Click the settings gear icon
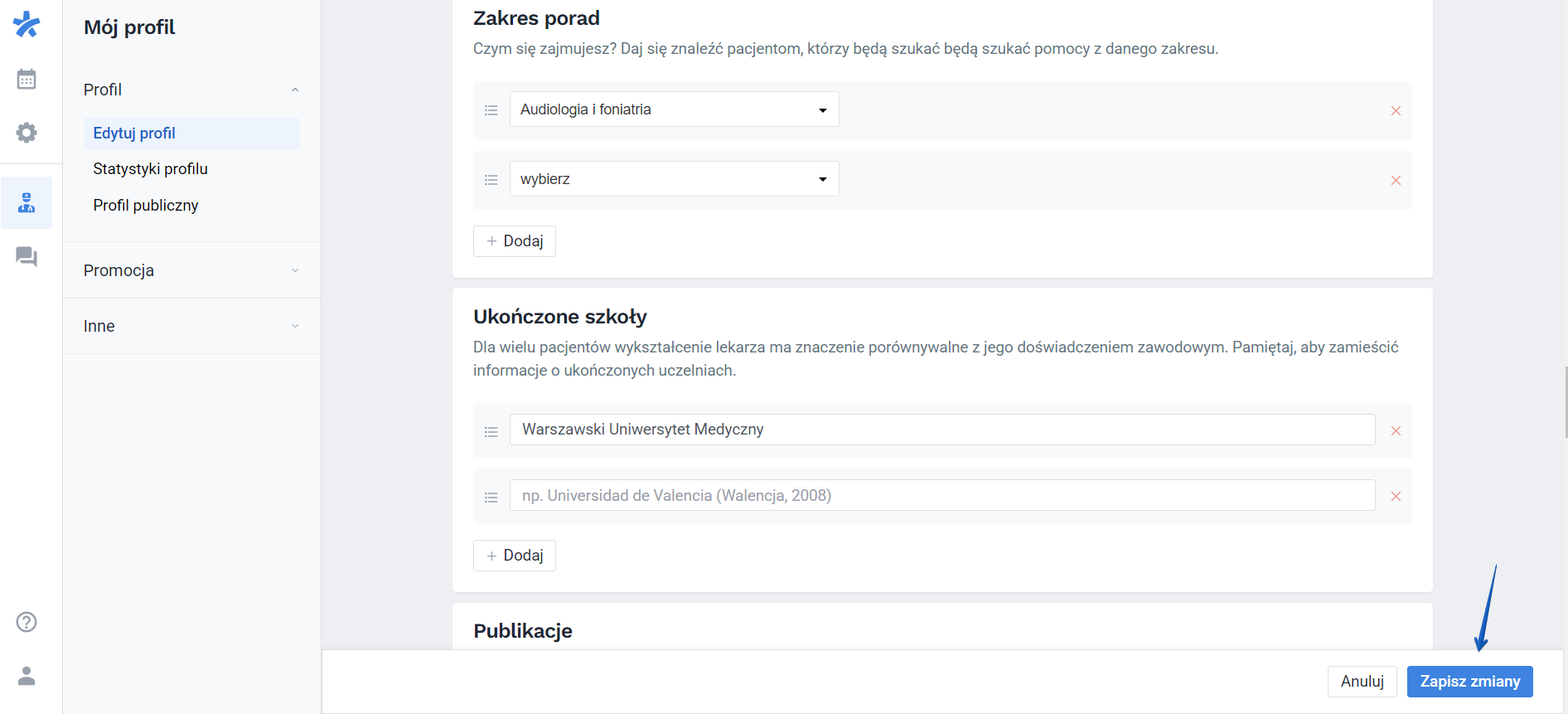Screen dimensions: 1568x714 pos(27,133)
